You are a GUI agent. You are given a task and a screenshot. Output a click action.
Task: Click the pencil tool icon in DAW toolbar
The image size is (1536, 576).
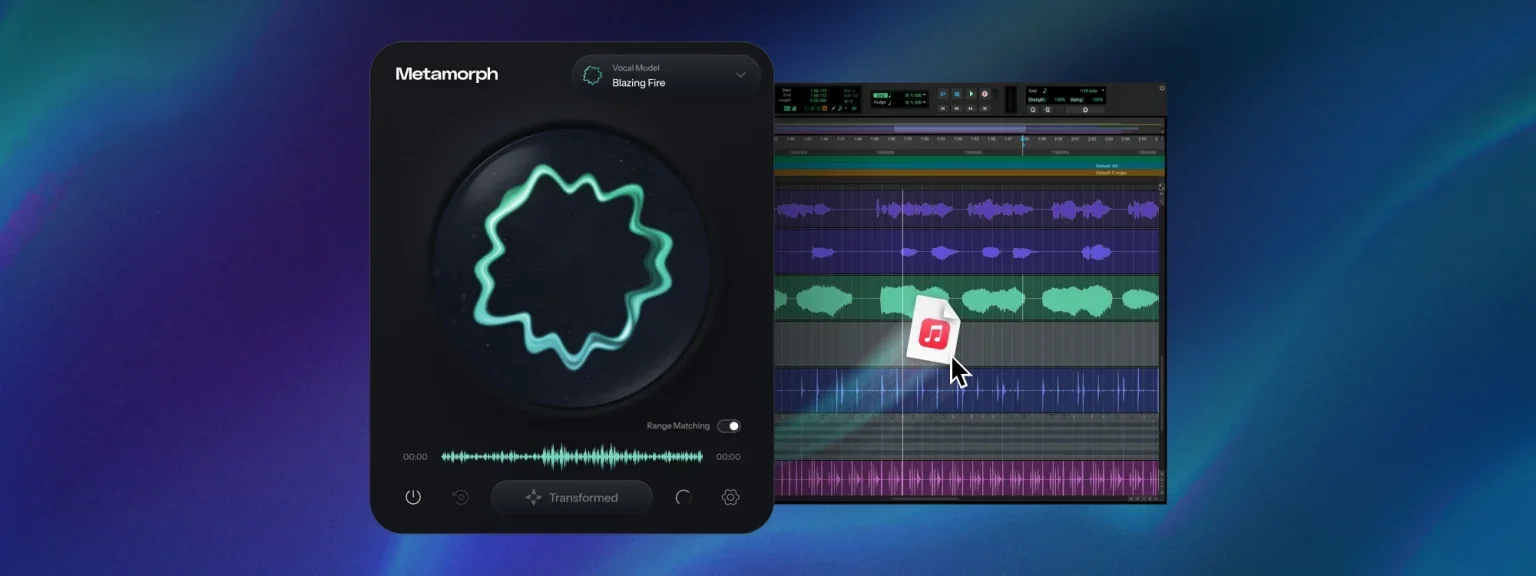[833, 108]
